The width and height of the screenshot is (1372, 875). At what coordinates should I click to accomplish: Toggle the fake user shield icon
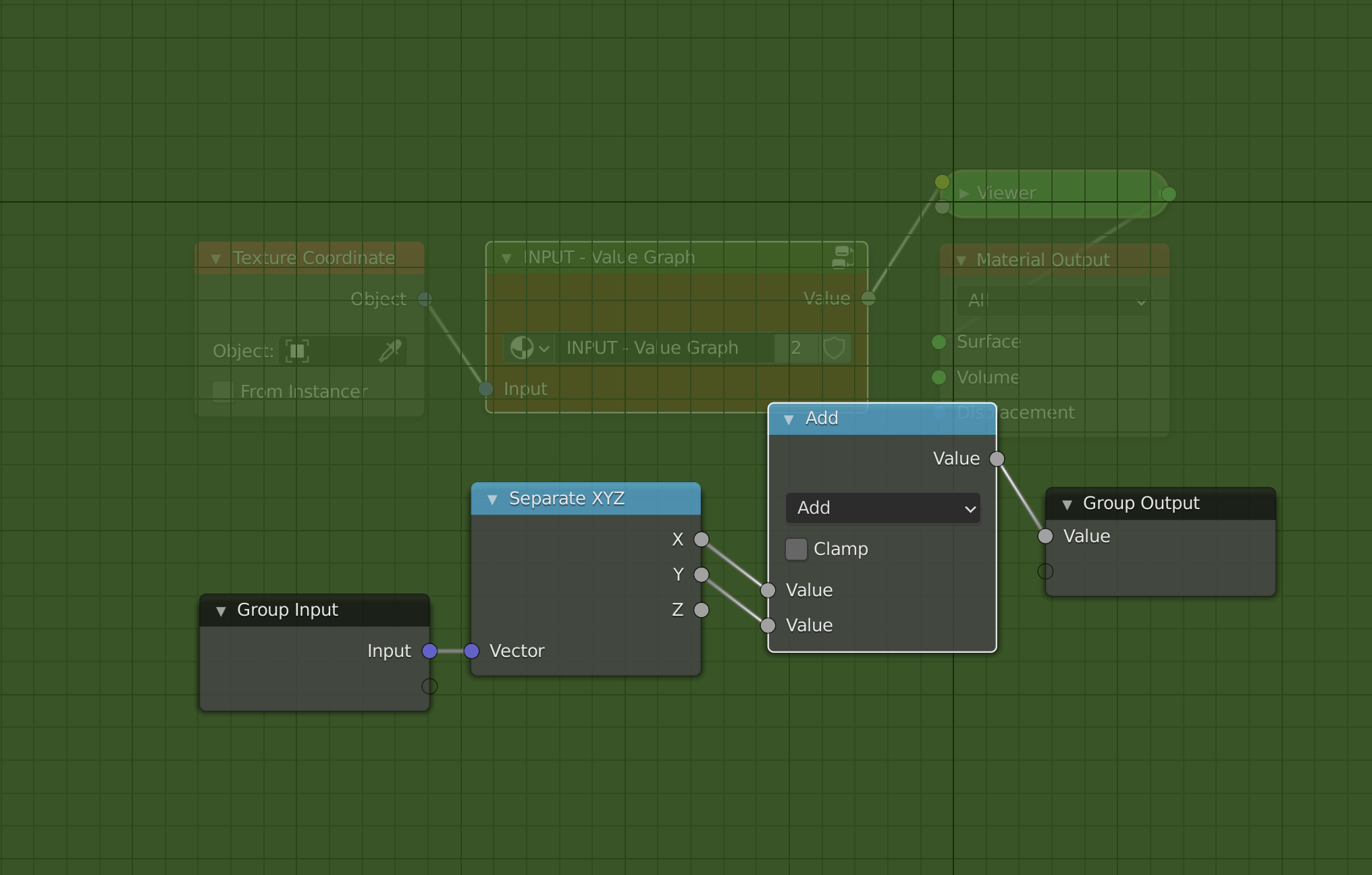[x=835, y=348]
